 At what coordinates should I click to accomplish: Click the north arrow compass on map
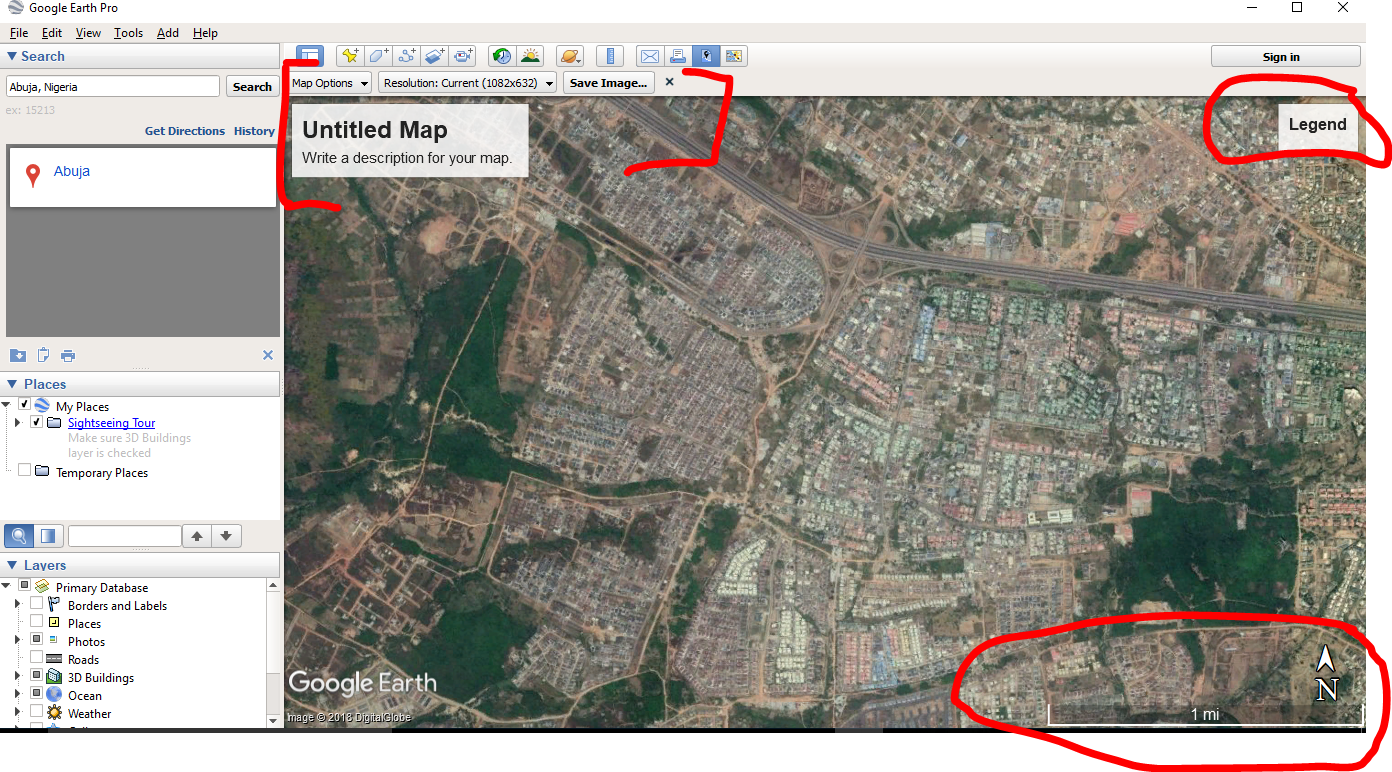[1327, 673]
